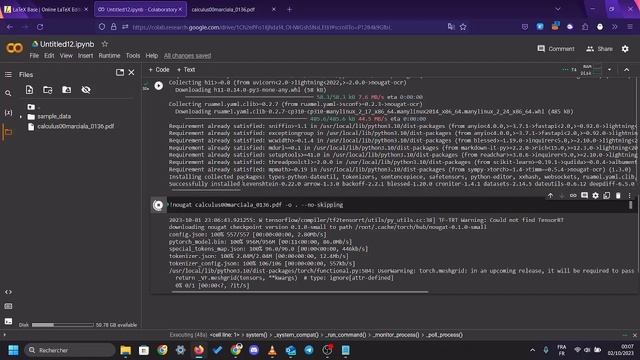Open a new browser tab
Screen dimensions: 640x360
289,9
